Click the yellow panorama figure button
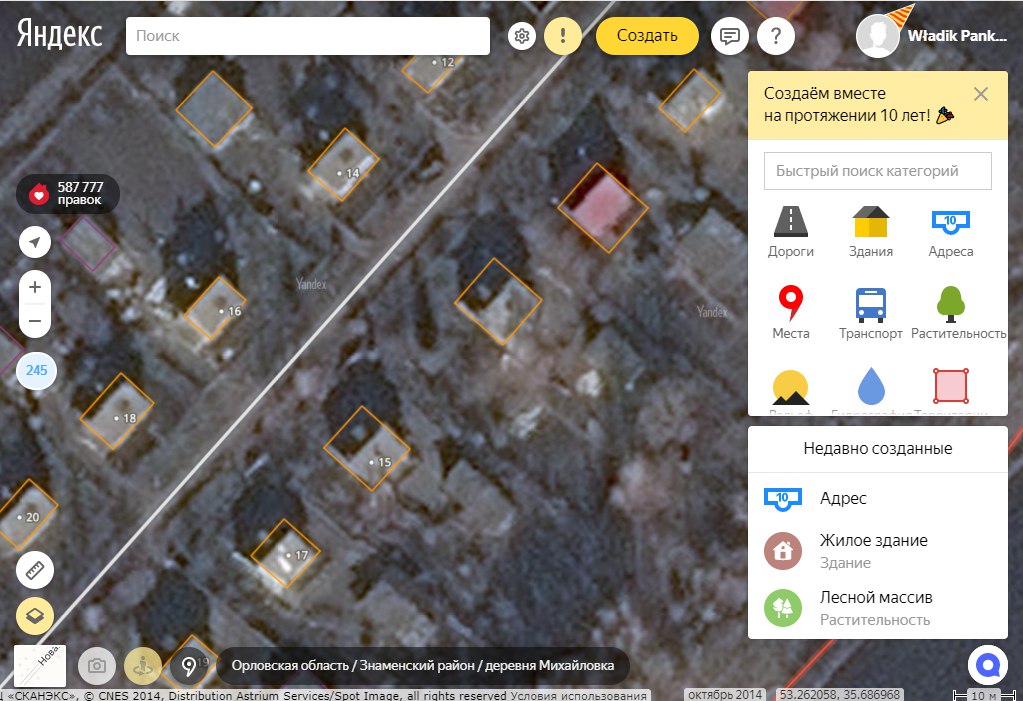 pyautogui.click(x=142, y=666)
